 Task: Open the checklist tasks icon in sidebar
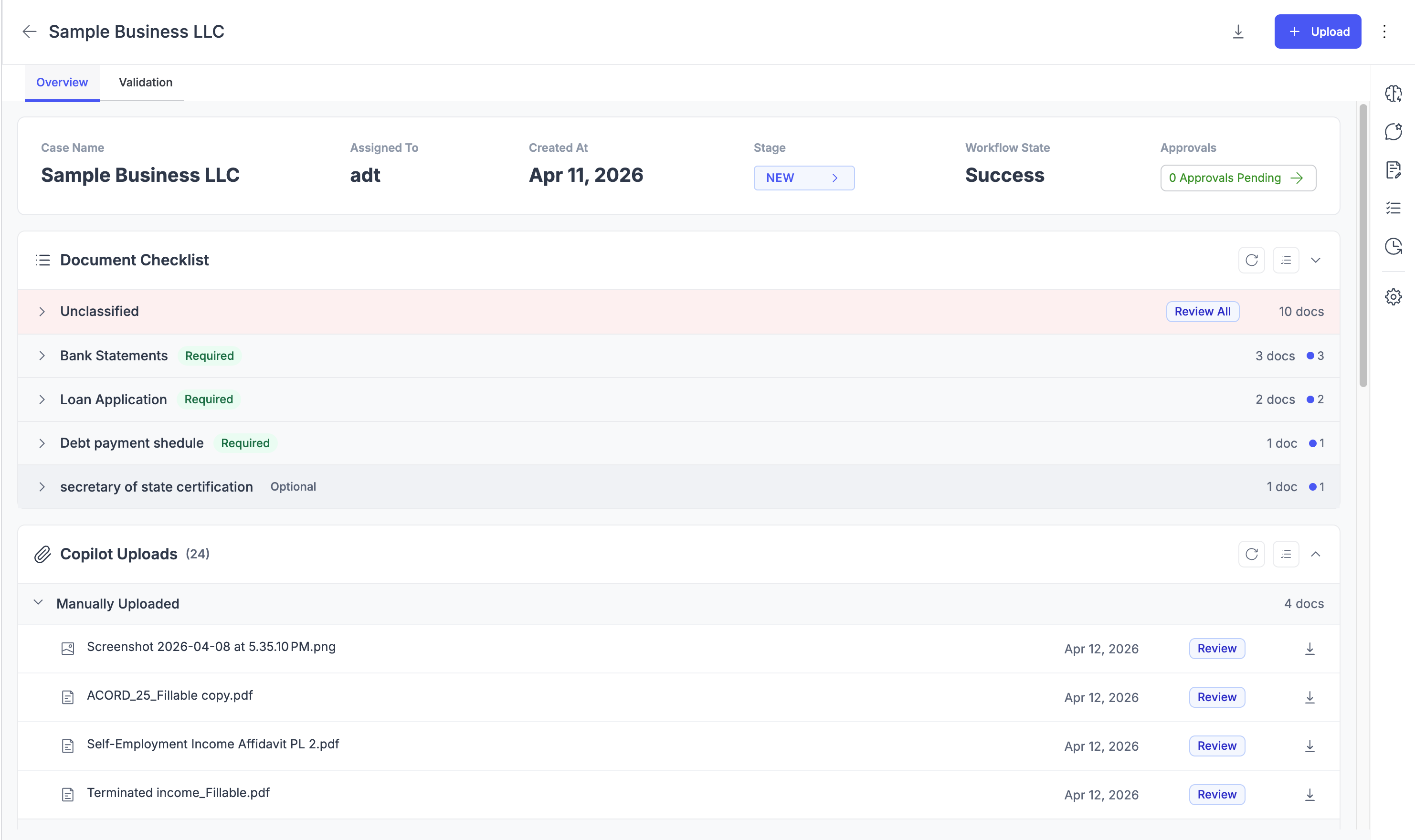pyautogui.click(x=1393, y=208)
